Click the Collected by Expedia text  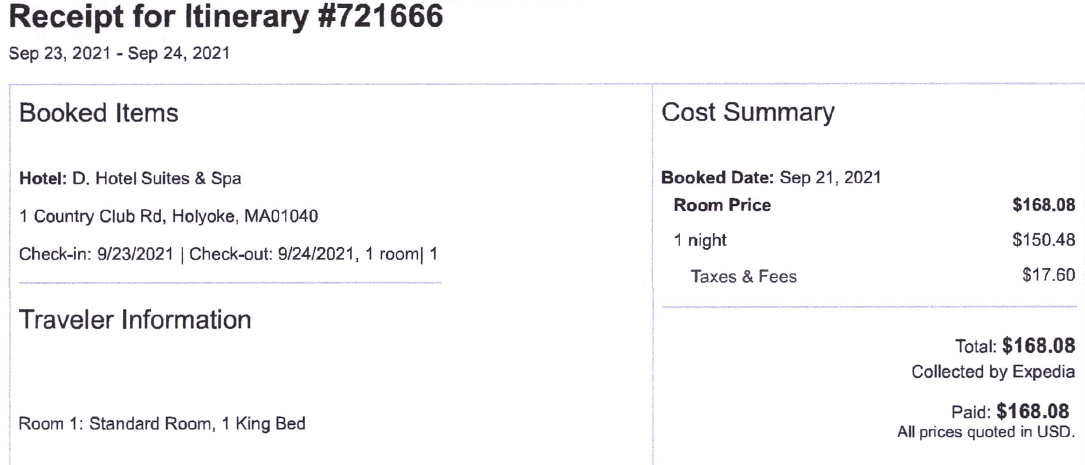click(x=994, y=372)
